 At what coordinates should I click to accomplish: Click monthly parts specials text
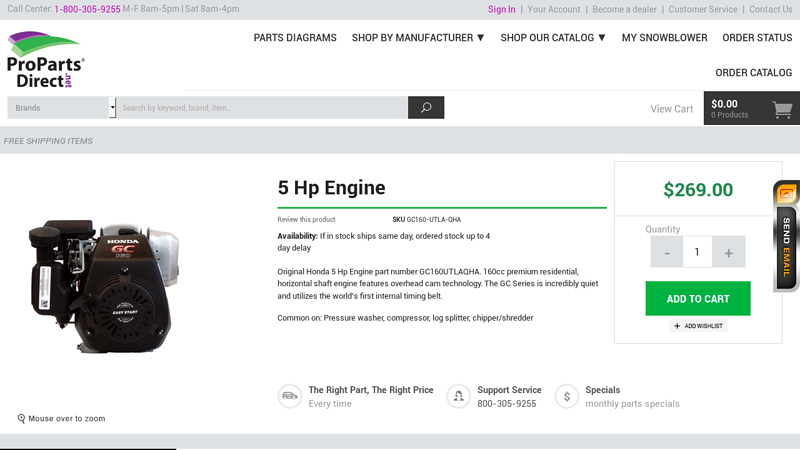(632, 404)
